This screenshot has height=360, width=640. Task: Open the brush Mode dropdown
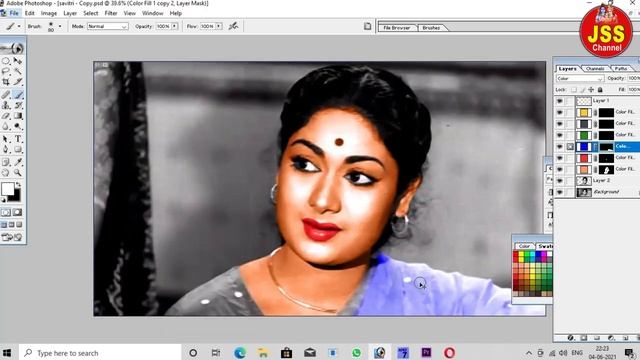(x=108, y=26)
